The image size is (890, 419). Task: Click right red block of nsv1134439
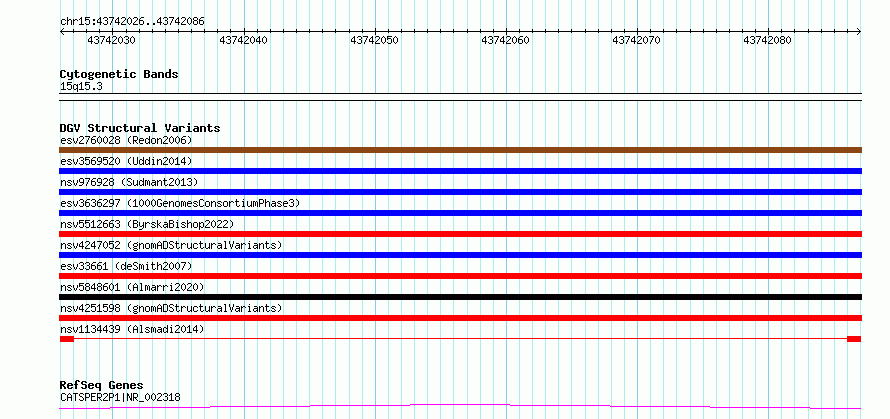tap(854, 339)
